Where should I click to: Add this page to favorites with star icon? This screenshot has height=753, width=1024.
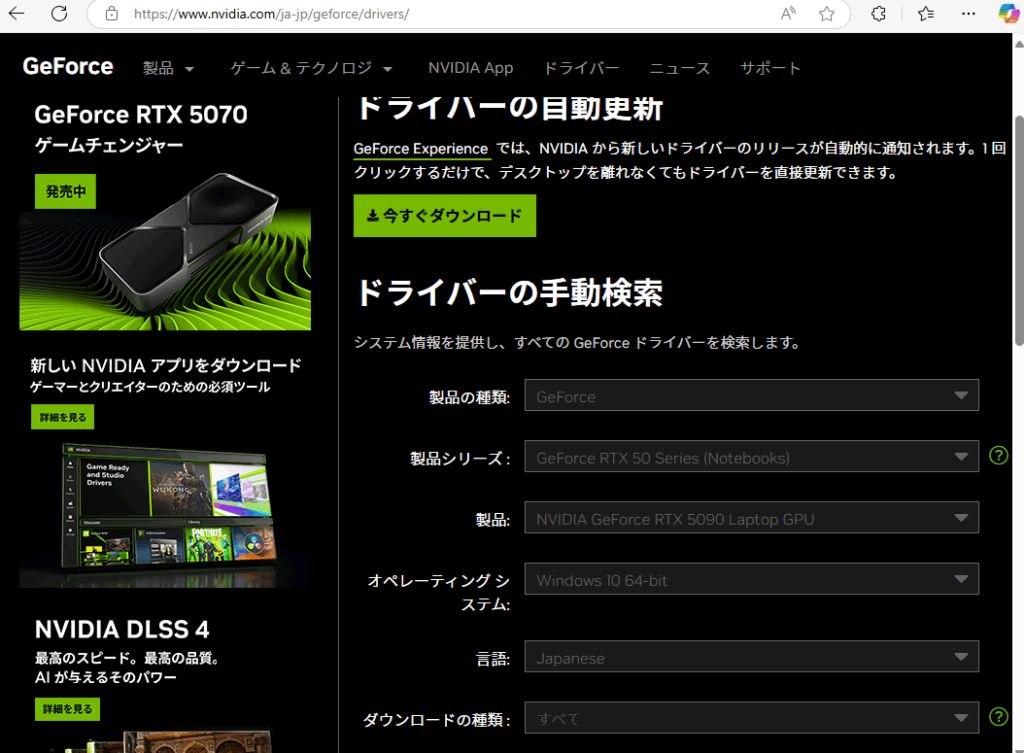point(827,14)
